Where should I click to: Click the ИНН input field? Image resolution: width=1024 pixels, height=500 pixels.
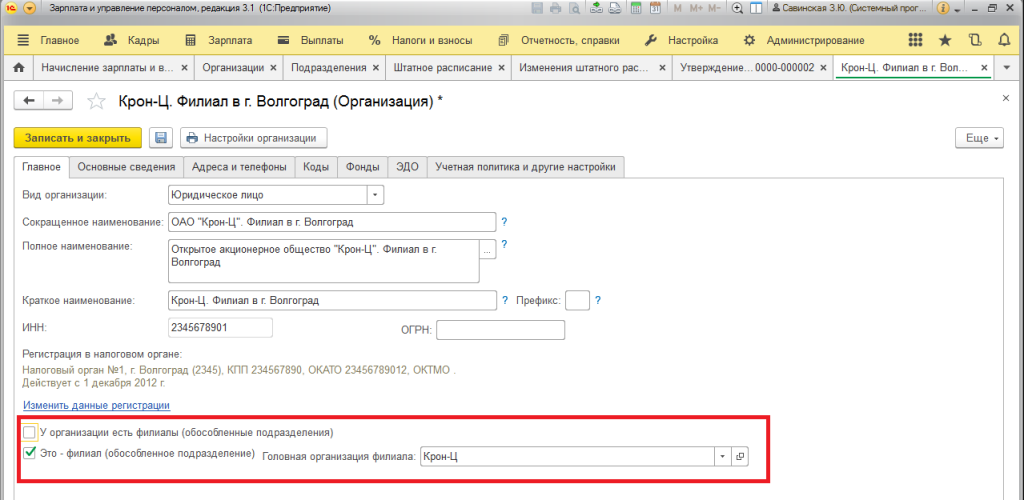(x=219, y=328)
